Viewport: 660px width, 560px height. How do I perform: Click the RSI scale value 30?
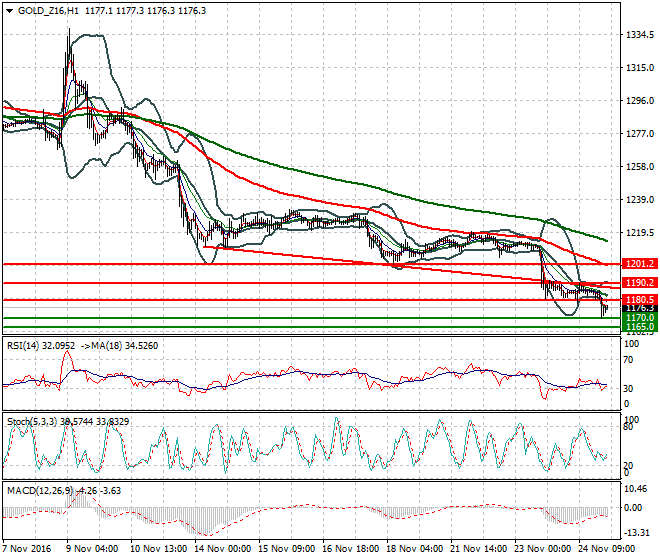coord(628,388)
